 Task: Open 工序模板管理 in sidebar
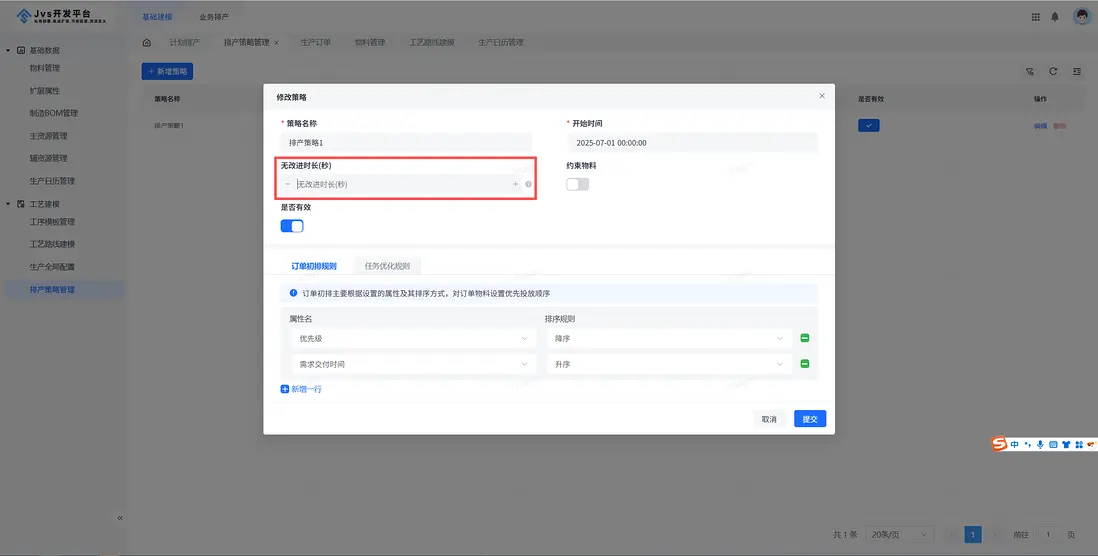(52, 222)
